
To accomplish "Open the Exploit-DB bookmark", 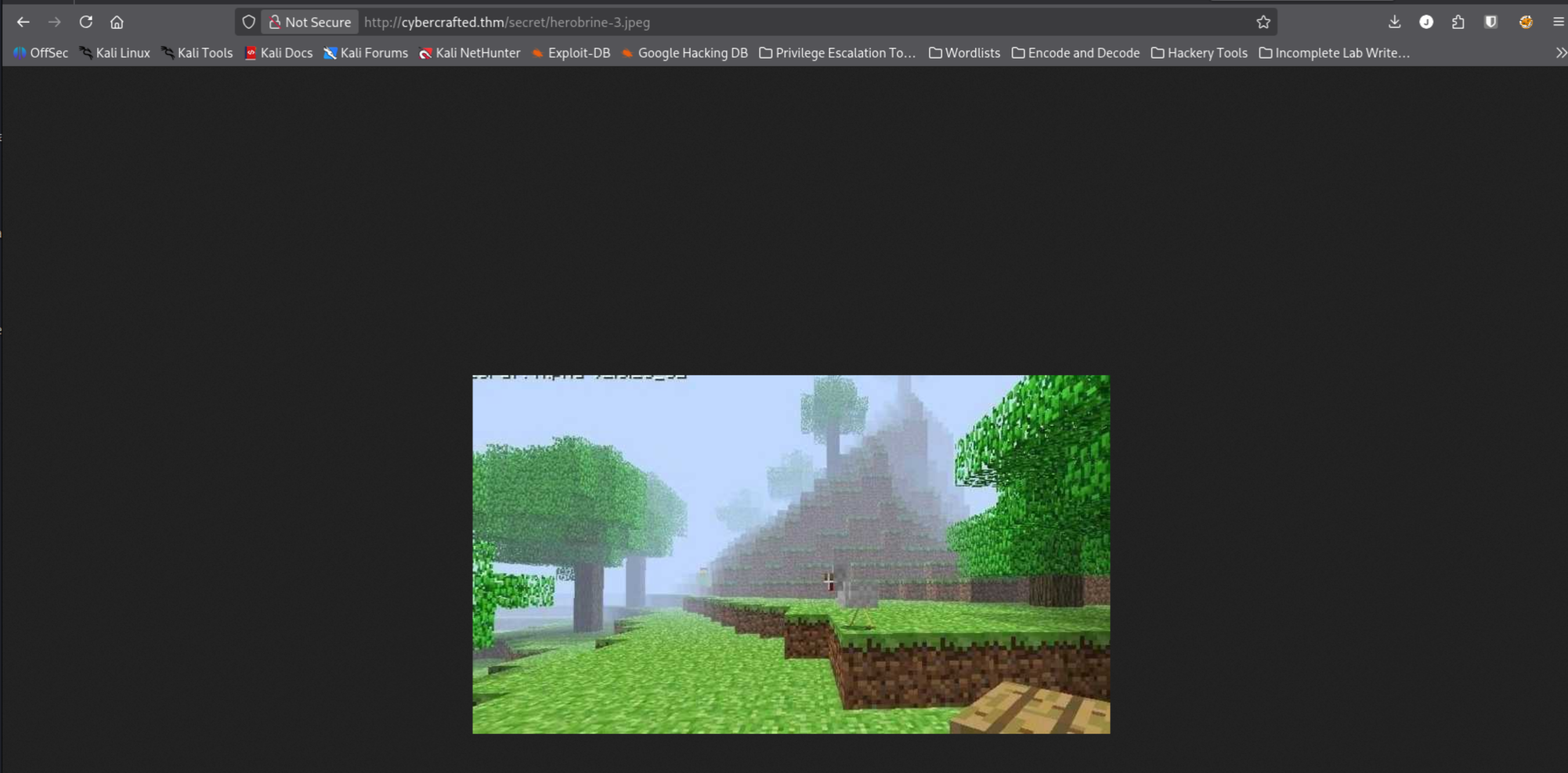I will coord(570,53).
